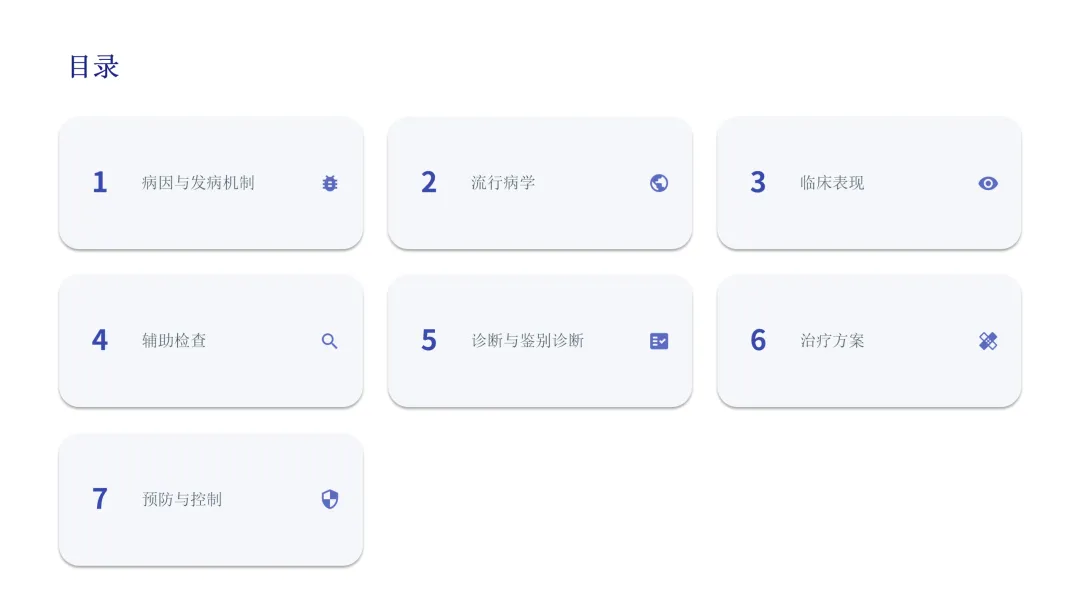
Task: Go to the 诊断与鉴别诊断 label
Action: point(527,341)
